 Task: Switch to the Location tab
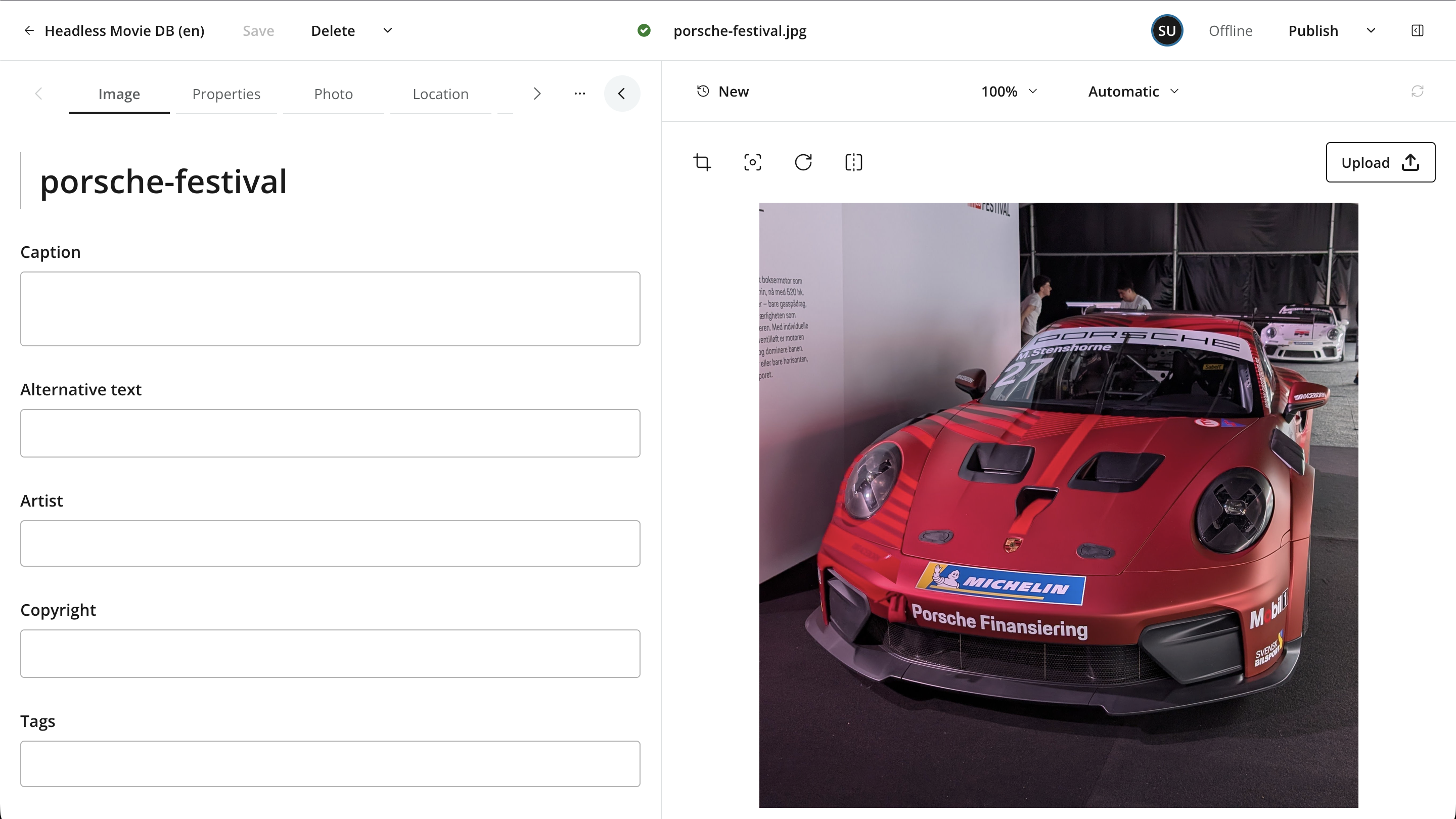tap(440, 94)
